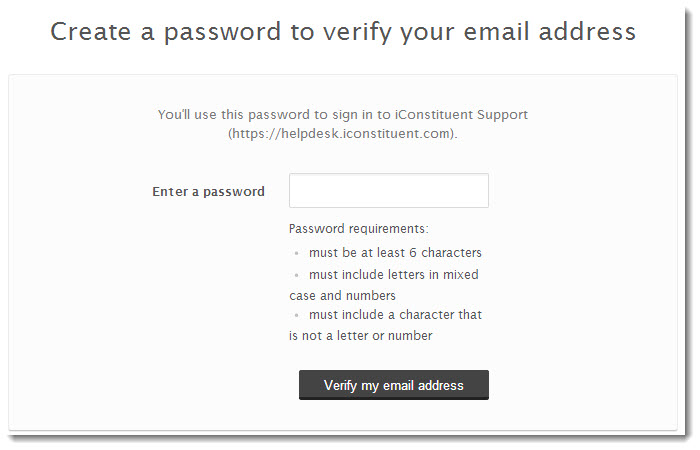Screen dimensions: 700x450
Task: Click the Verify my email address button
Action: 394,385
